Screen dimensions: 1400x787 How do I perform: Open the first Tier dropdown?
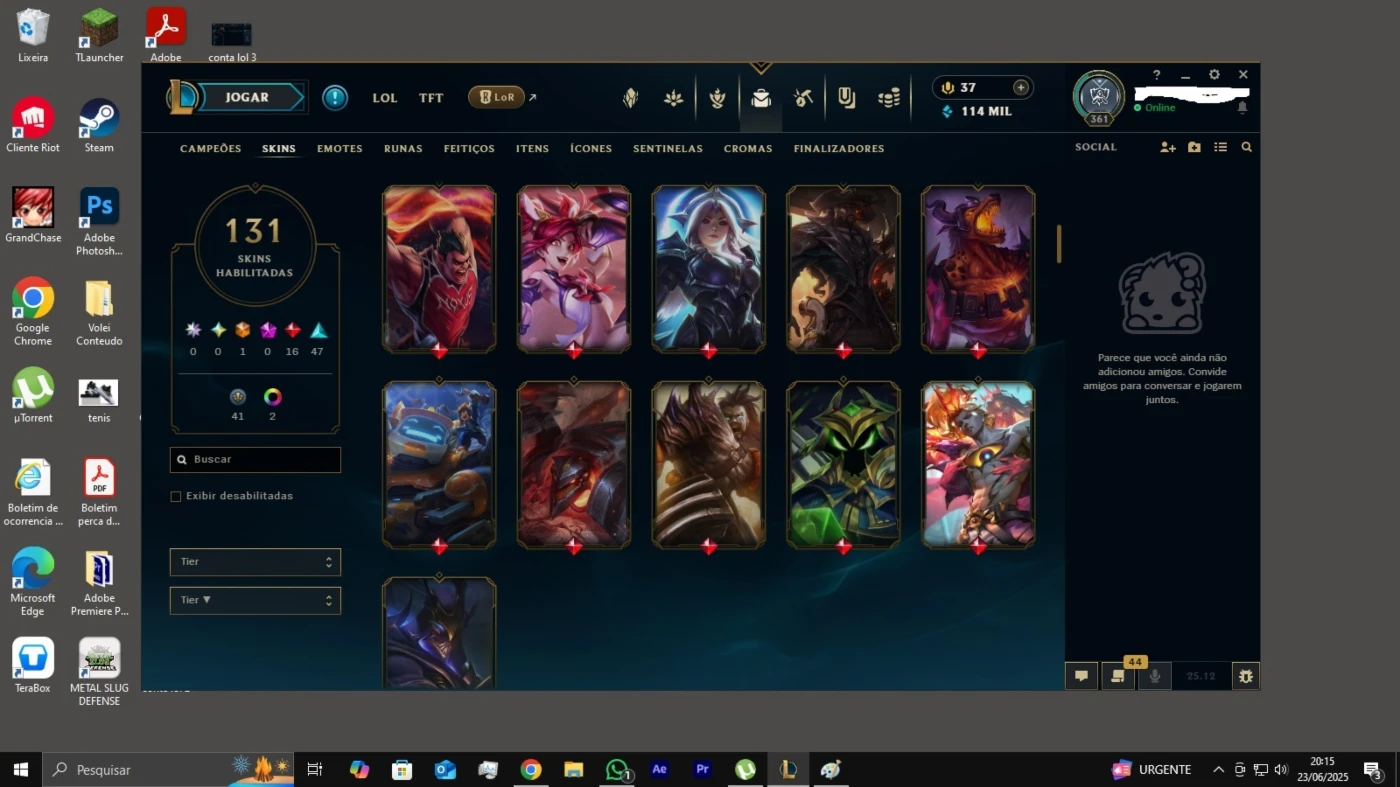(255, 562)
